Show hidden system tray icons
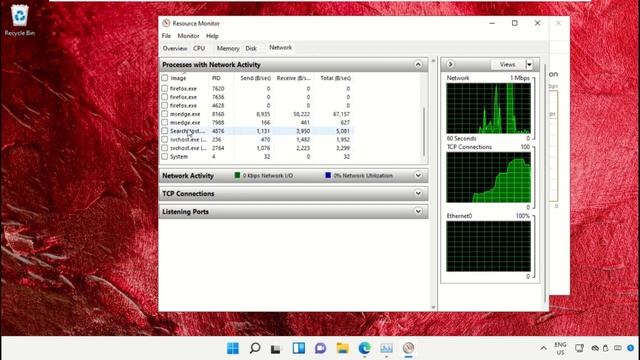Viewport: 640px width, 360px height. pyautogui.click(x=543, y=348)
